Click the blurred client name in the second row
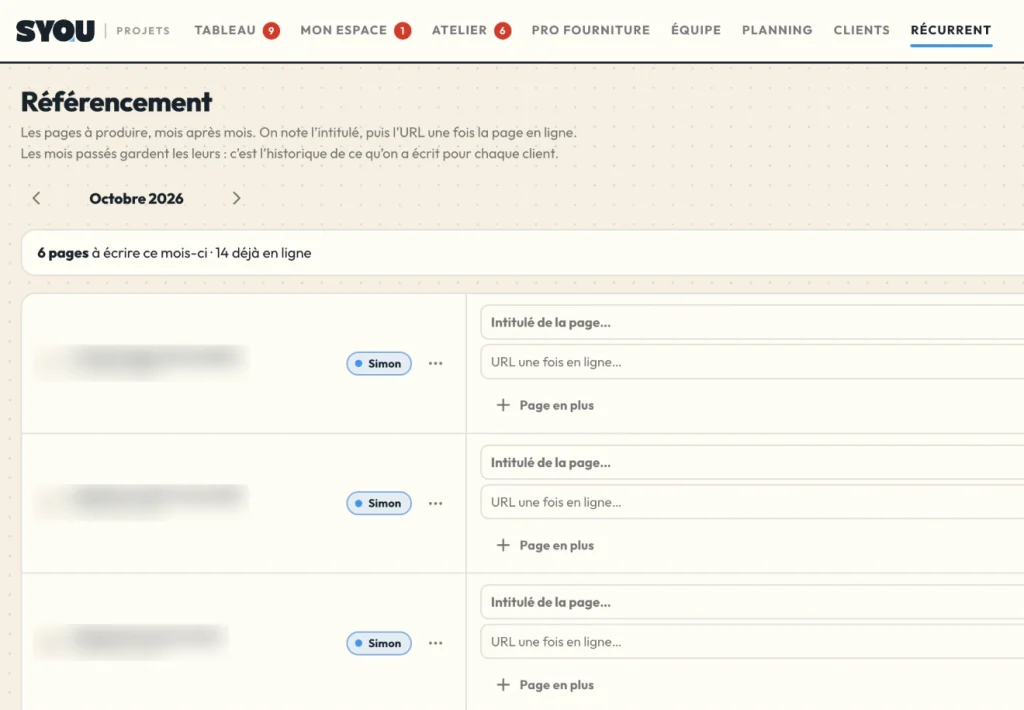1024x710 pixels. click(x=141, y=501)
